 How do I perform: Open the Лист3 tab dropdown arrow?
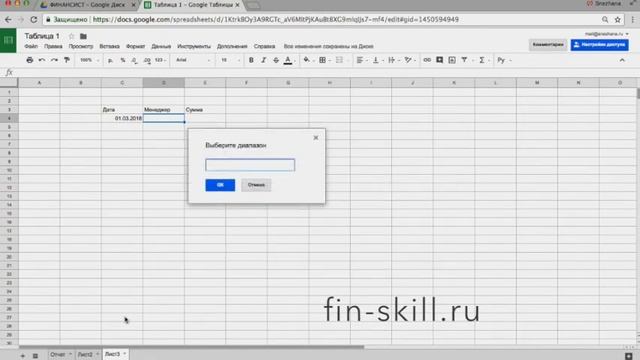(x=125, y=354)
